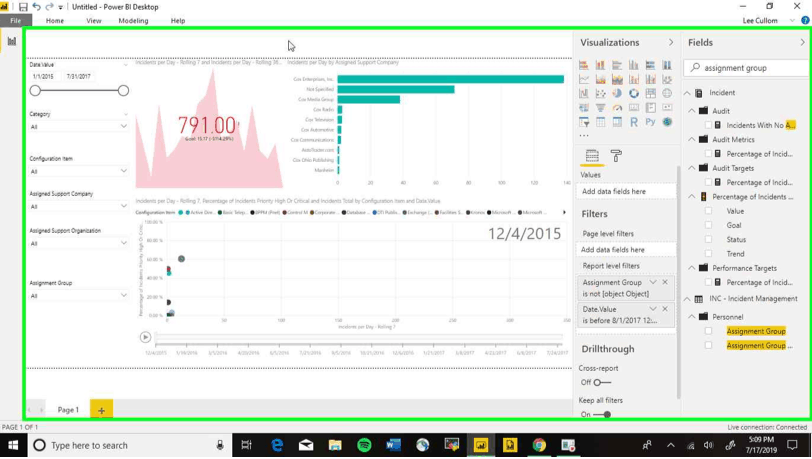Image resolution: width=812 pixels, height=459 pixels.
Task: Select the Ribbon chart visual
Action: (x=667, y=79)
